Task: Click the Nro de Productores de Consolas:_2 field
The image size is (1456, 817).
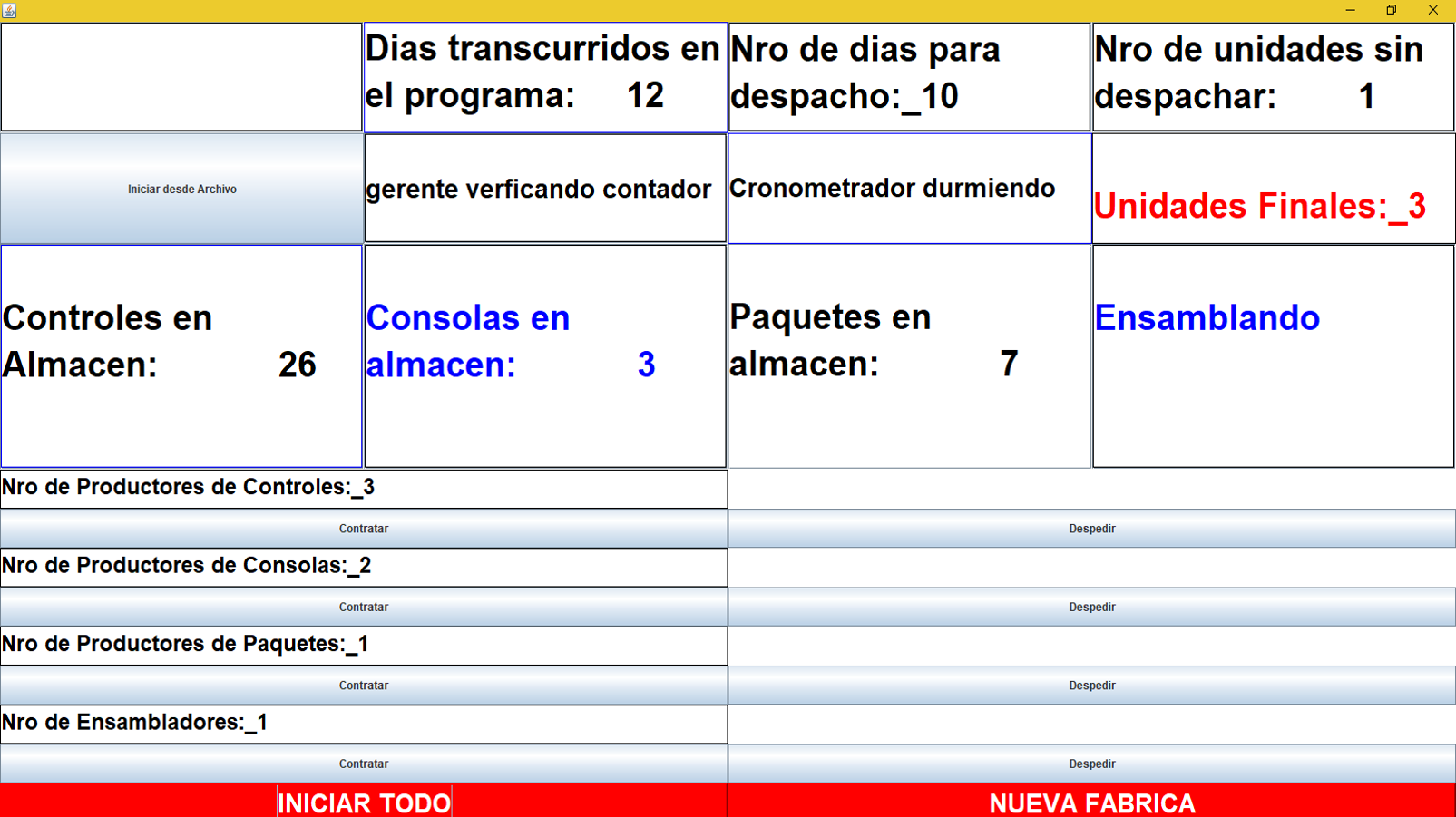Action: [x=364, y=567]
